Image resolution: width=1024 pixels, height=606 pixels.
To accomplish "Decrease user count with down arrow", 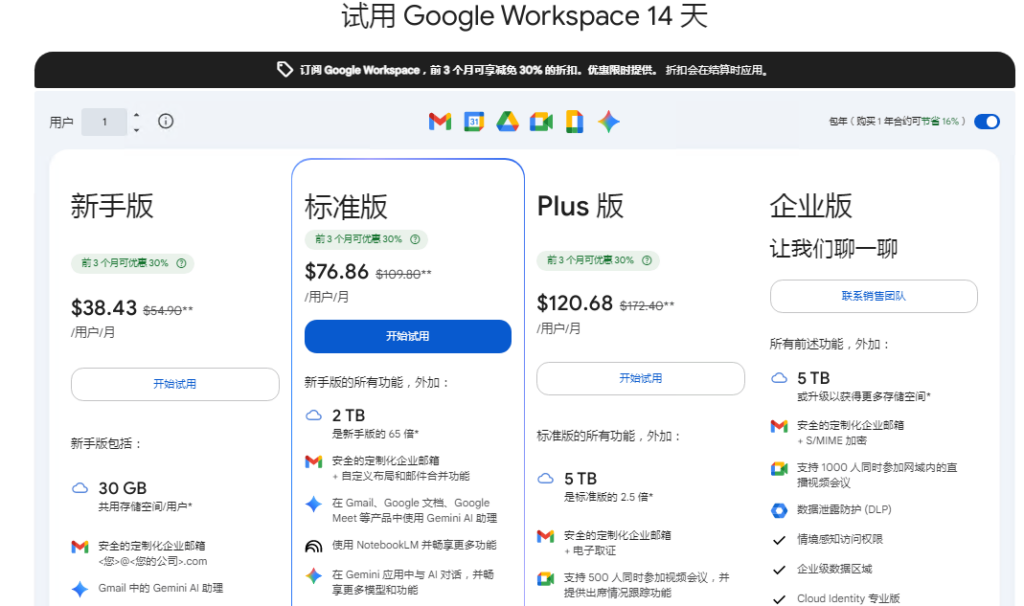I will click(137, 129).
